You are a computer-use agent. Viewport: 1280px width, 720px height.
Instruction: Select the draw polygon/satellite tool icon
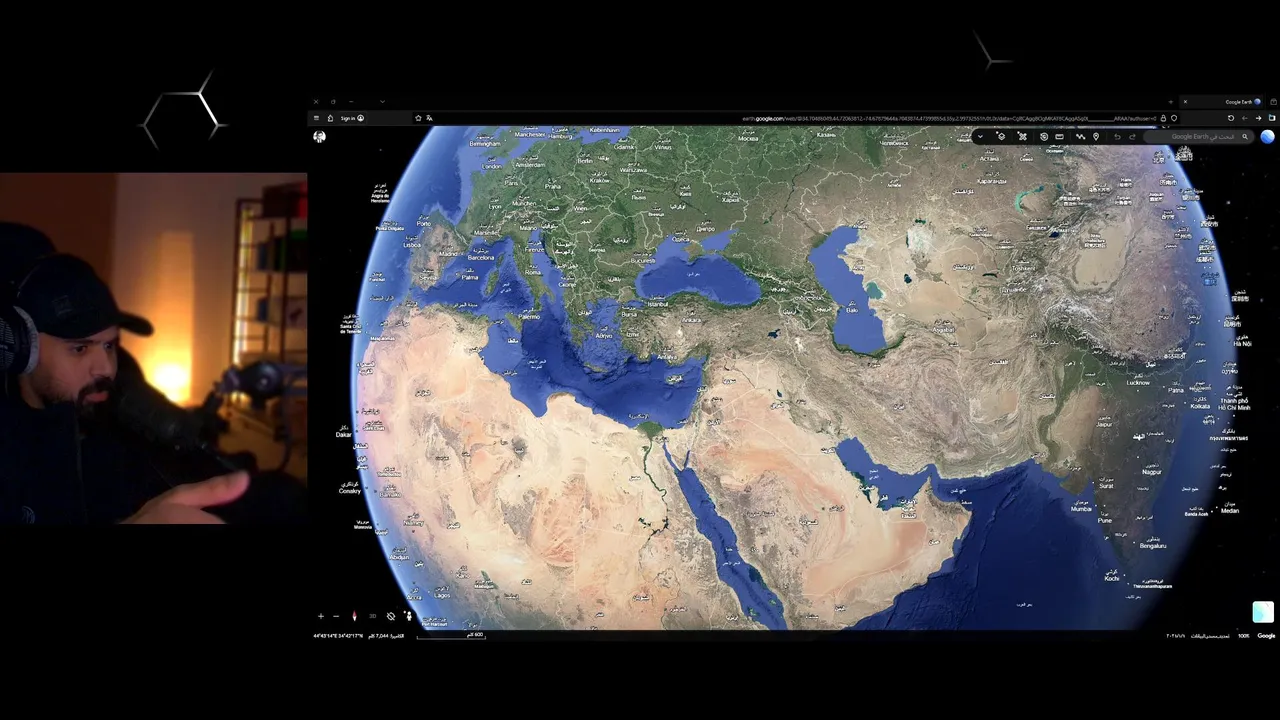coord(1022,136)
